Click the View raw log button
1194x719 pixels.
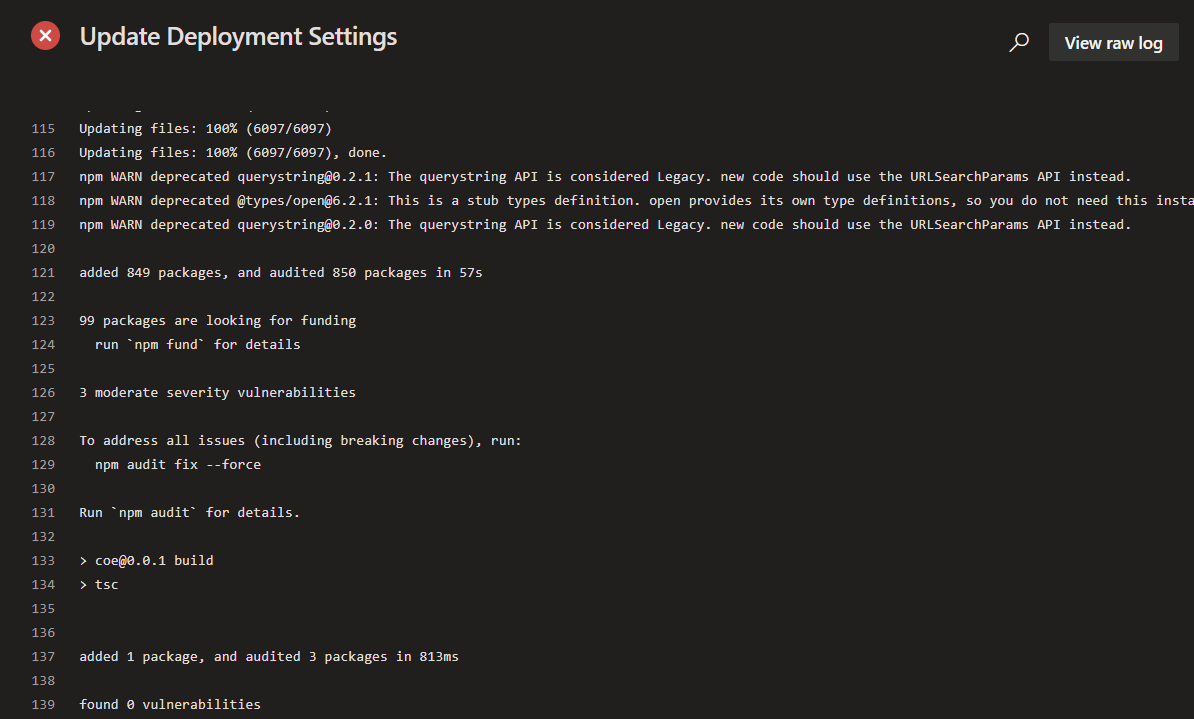point(1113,42)
